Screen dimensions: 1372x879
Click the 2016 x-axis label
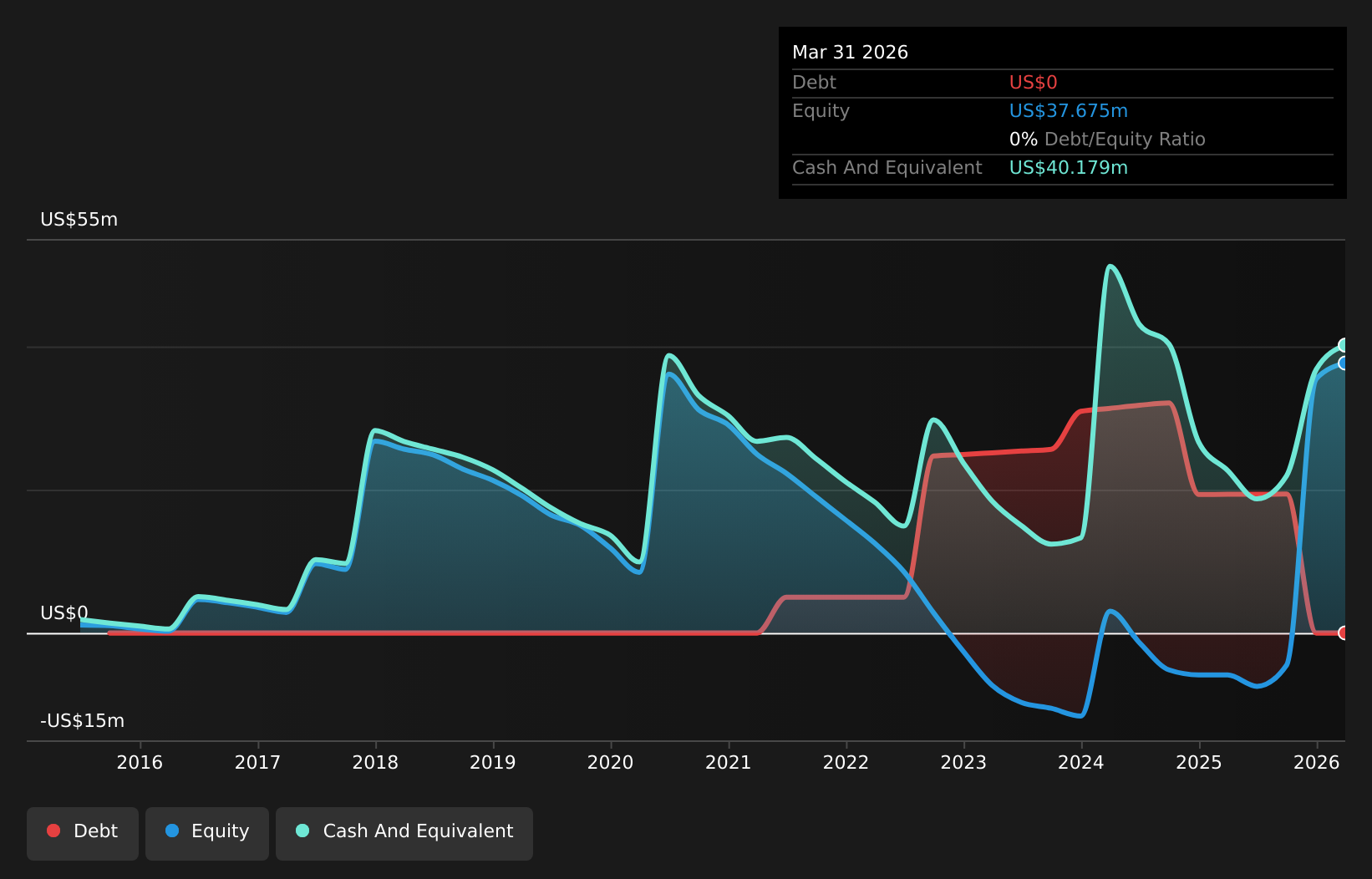point(140,762)
